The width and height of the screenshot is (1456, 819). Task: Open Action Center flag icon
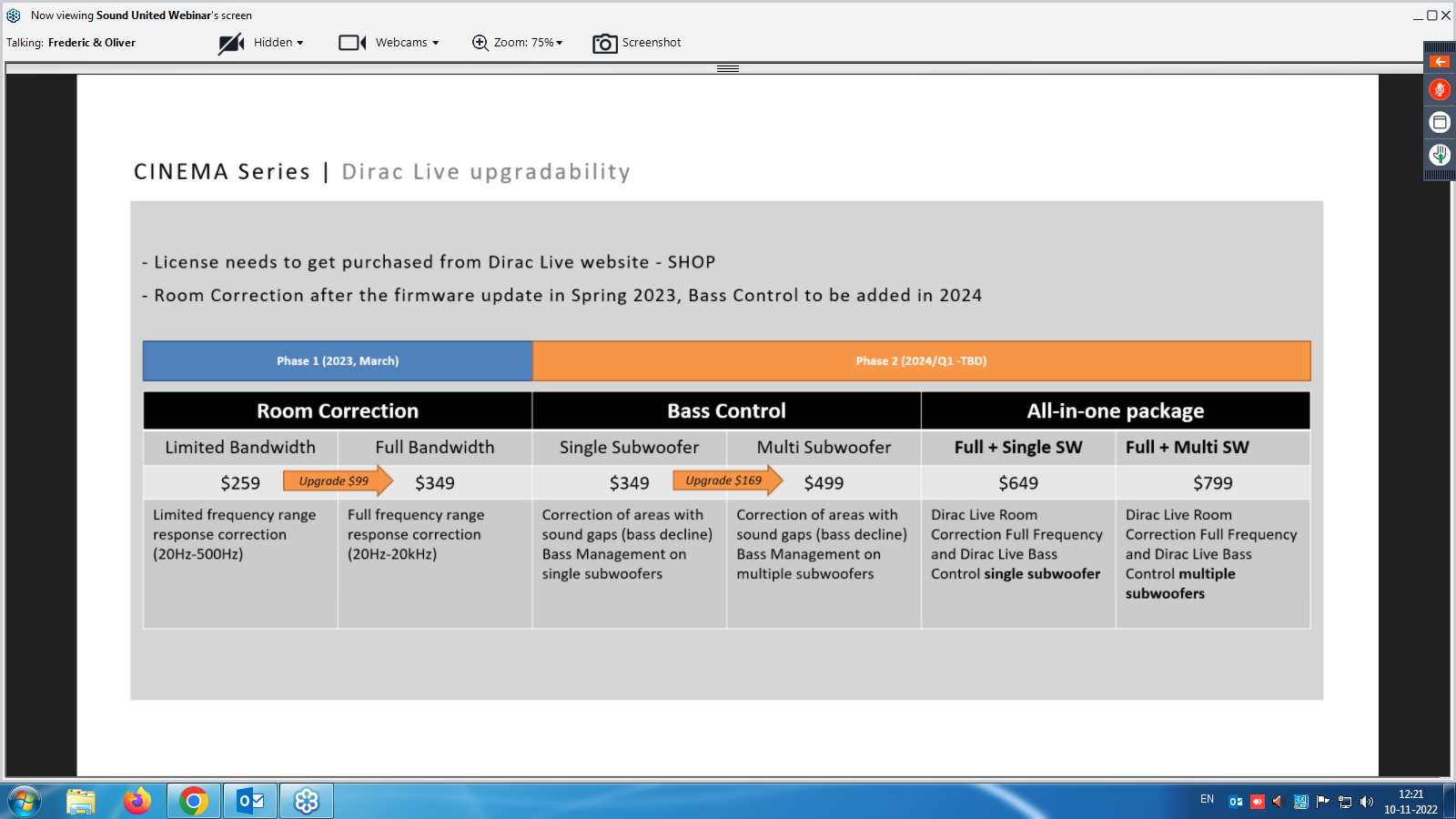(1322, 802)
